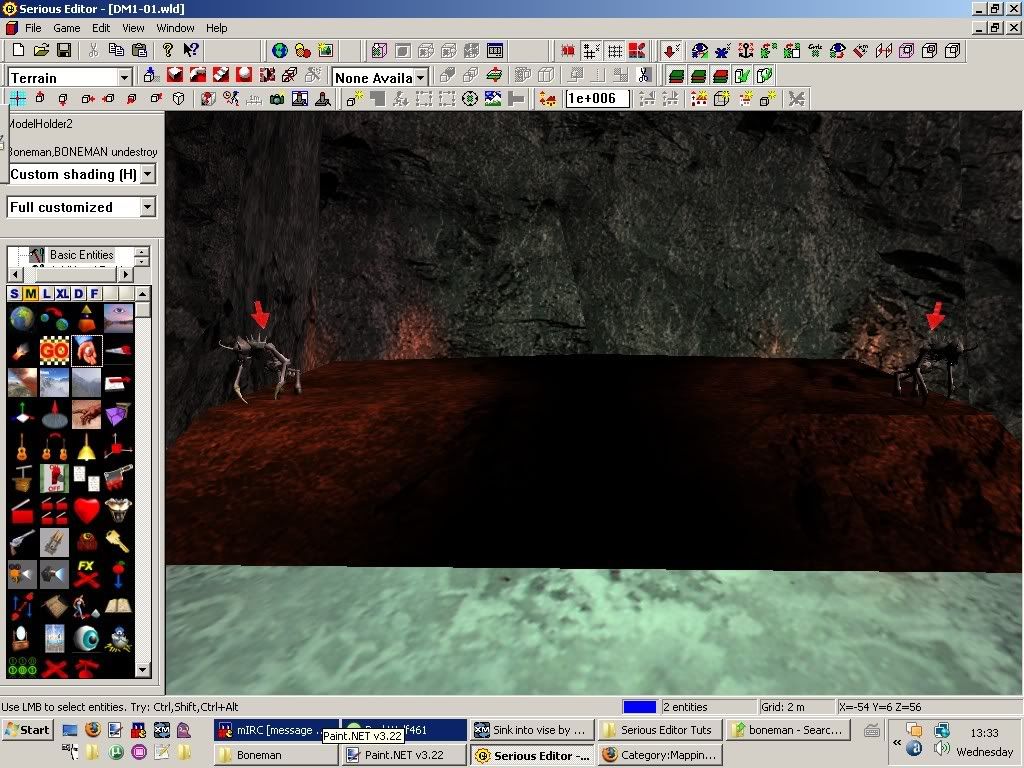Viewport: 1024px width, 768px height.
Task: Open the Terrain mode dropdown
Action: (x=125, y=77)
